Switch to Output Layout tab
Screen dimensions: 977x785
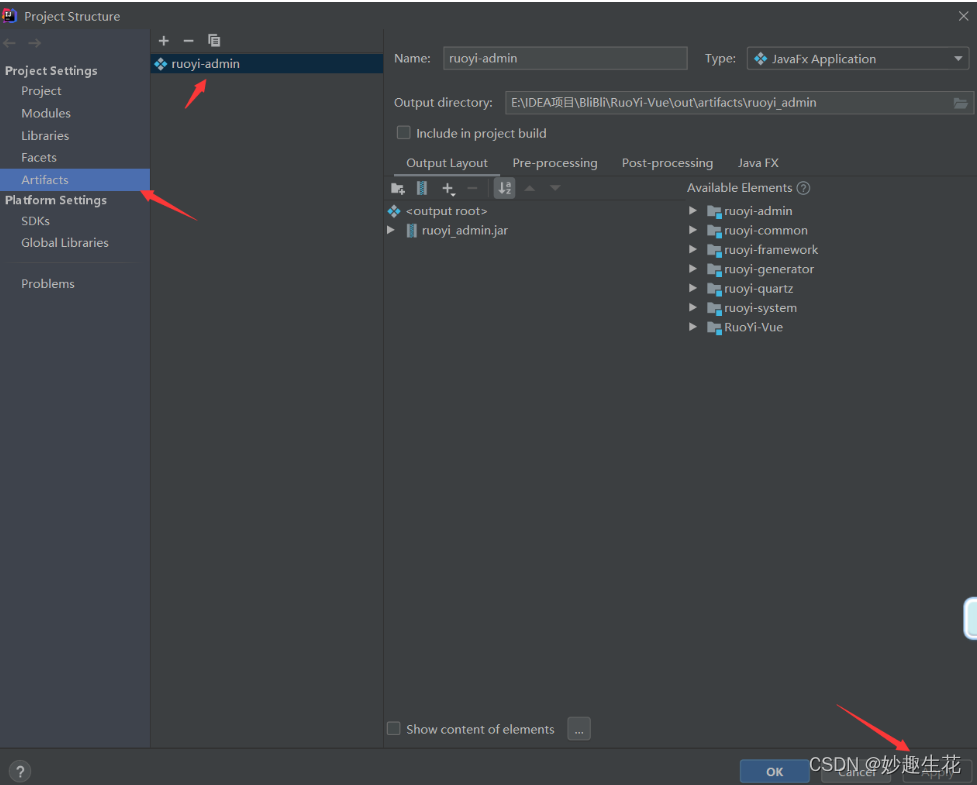tap(447, 163)
